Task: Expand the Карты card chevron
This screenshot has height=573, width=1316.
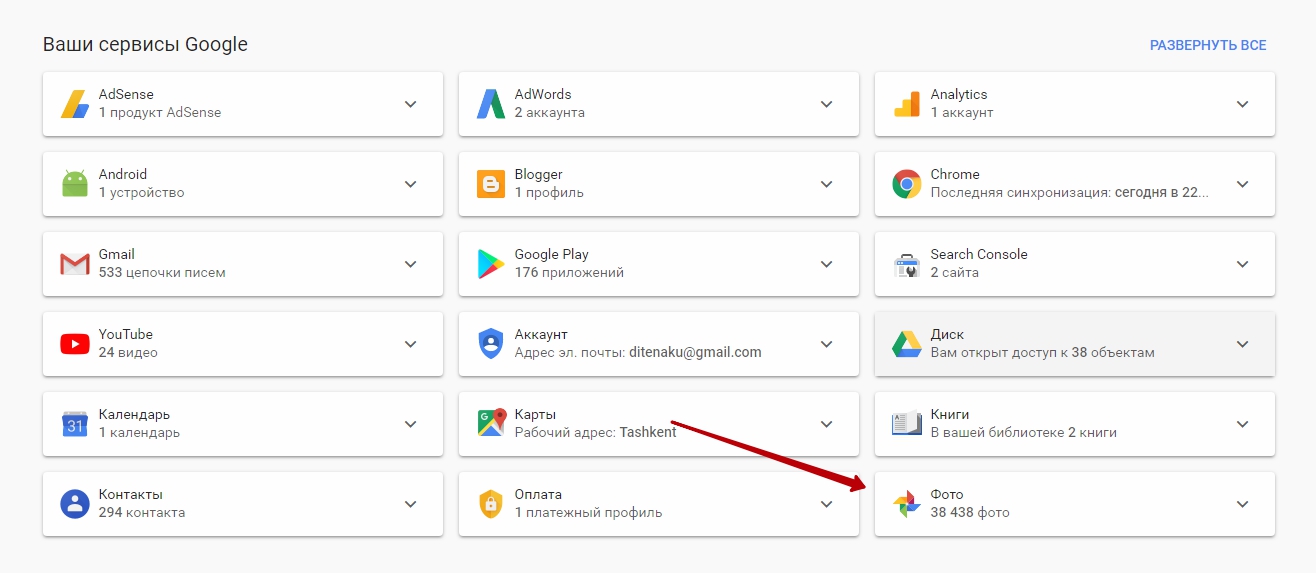Action: (826, 424)
